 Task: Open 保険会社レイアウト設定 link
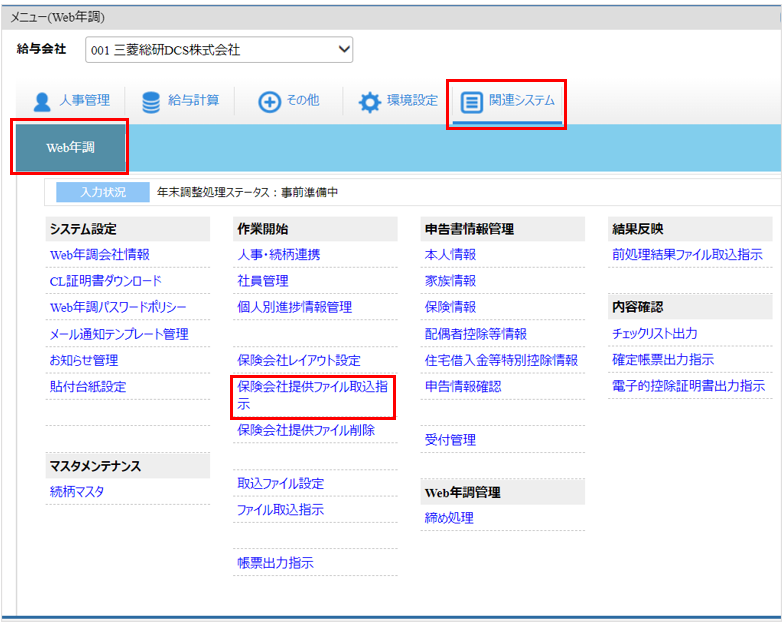coord(299,360)
